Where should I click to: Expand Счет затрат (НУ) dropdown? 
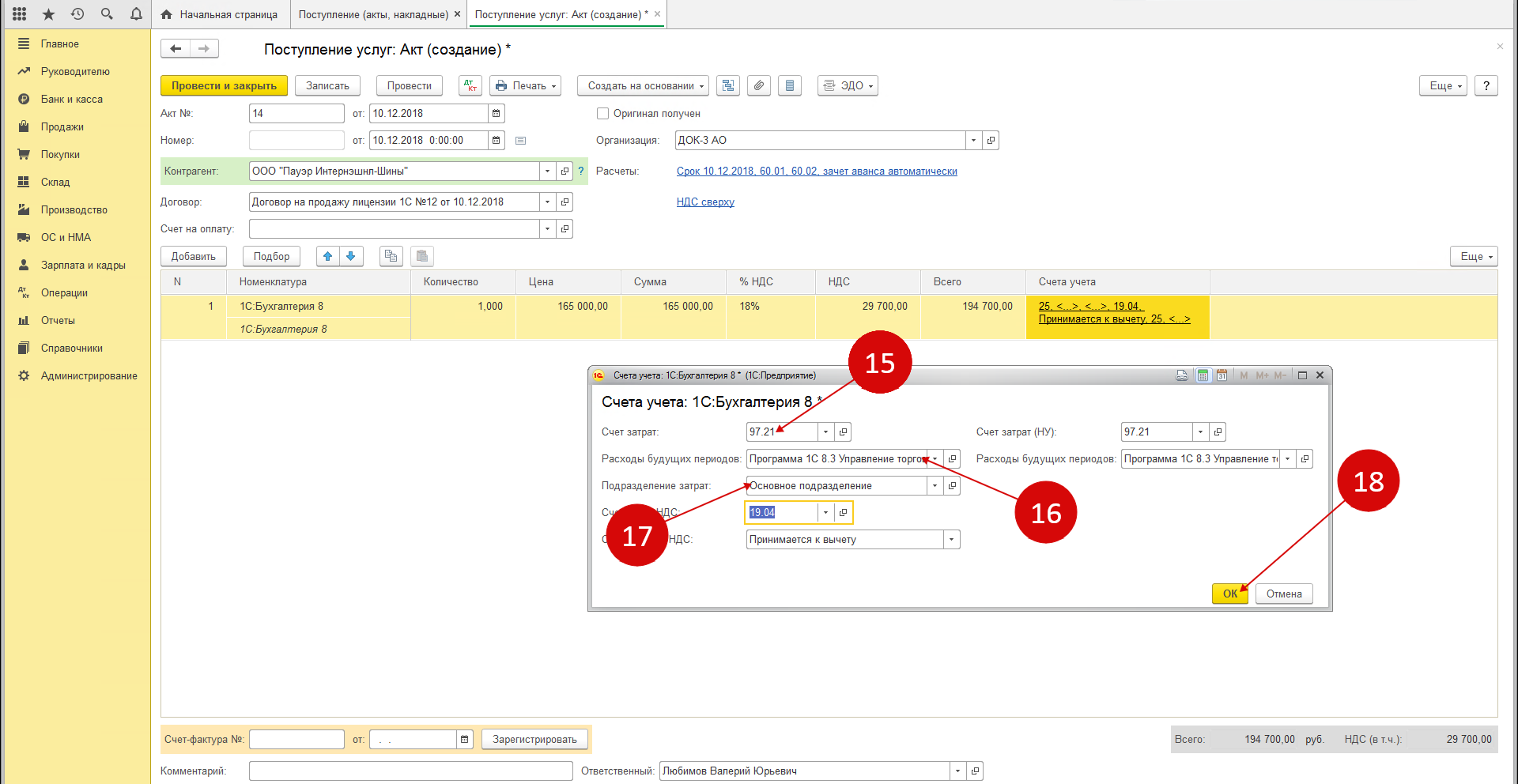coord(1200,432)
